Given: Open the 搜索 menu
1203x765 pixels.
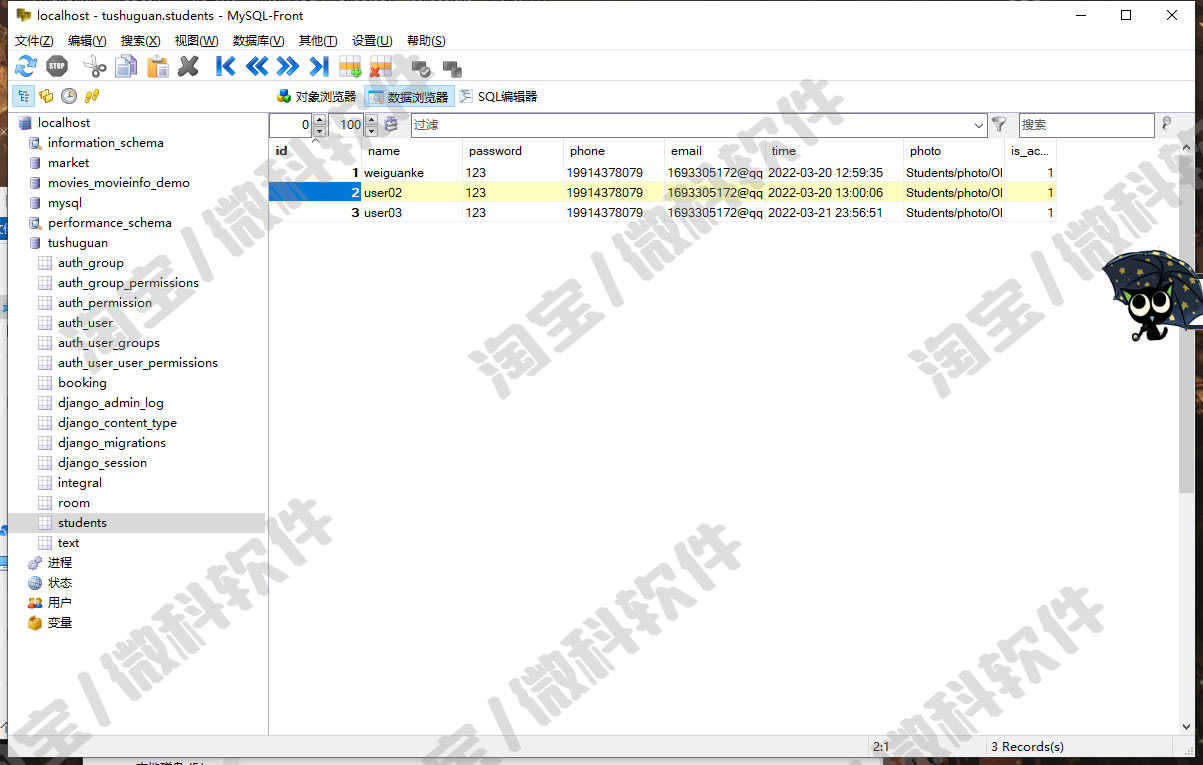Looking at the screenshot, I should pos(140,40).
